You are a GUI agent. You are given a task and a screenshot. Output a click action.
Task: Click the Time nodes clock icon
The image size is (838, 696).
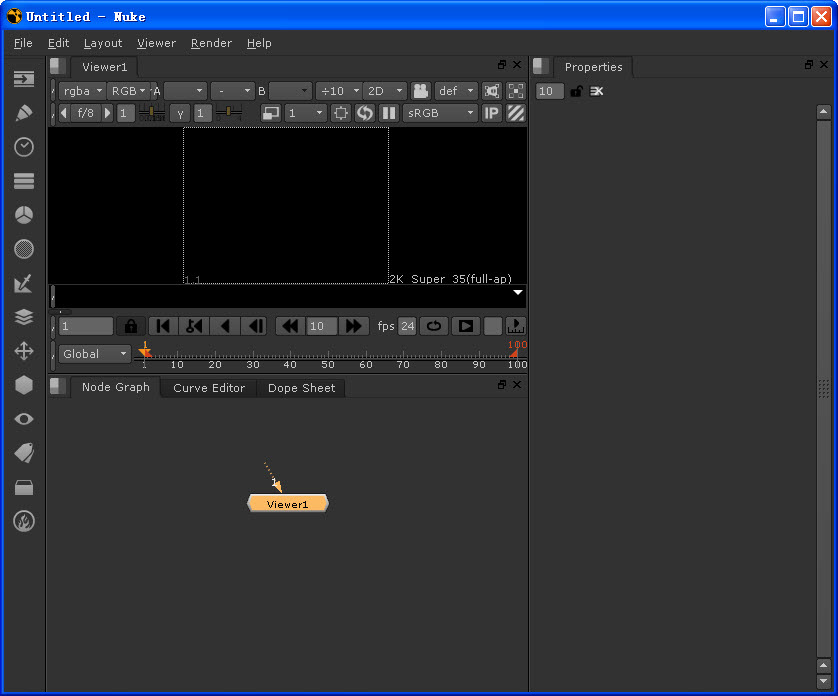click(23, 147)
